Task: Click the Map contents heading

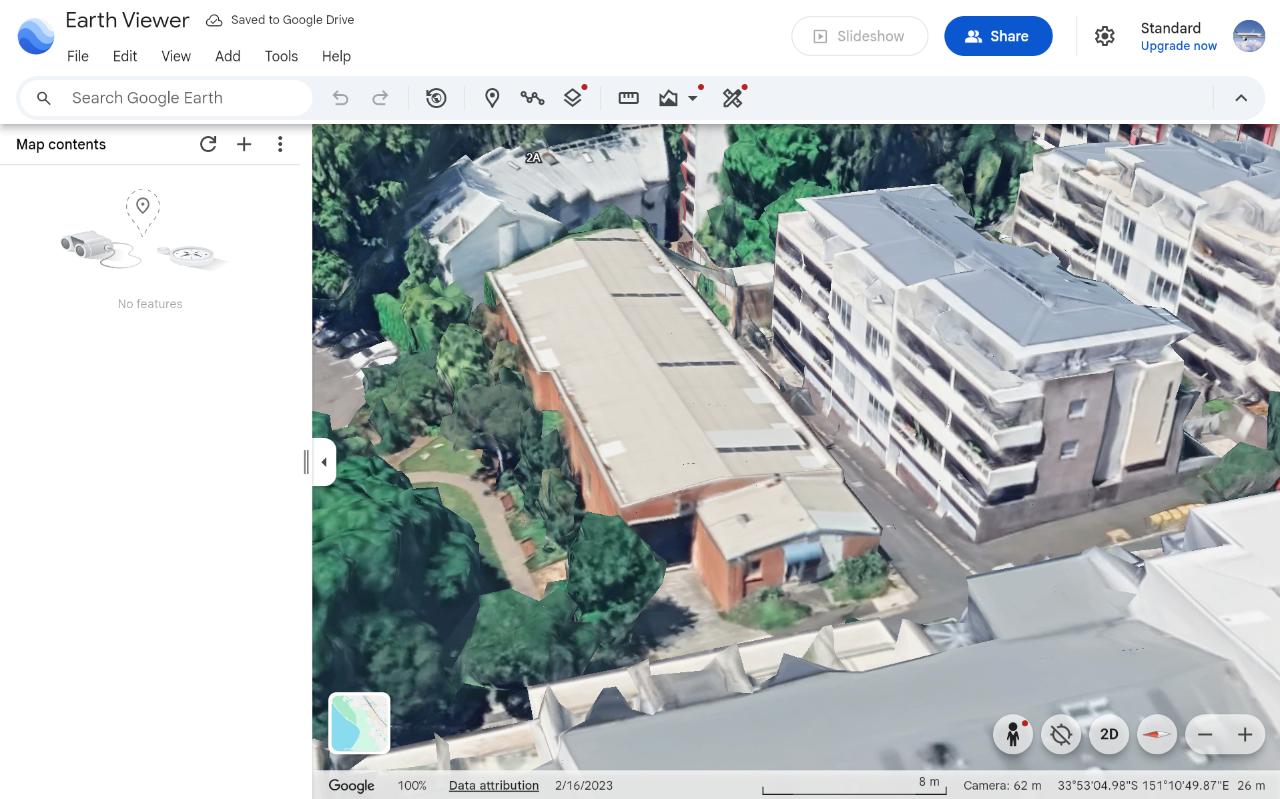Action: [x=61, y=144]
